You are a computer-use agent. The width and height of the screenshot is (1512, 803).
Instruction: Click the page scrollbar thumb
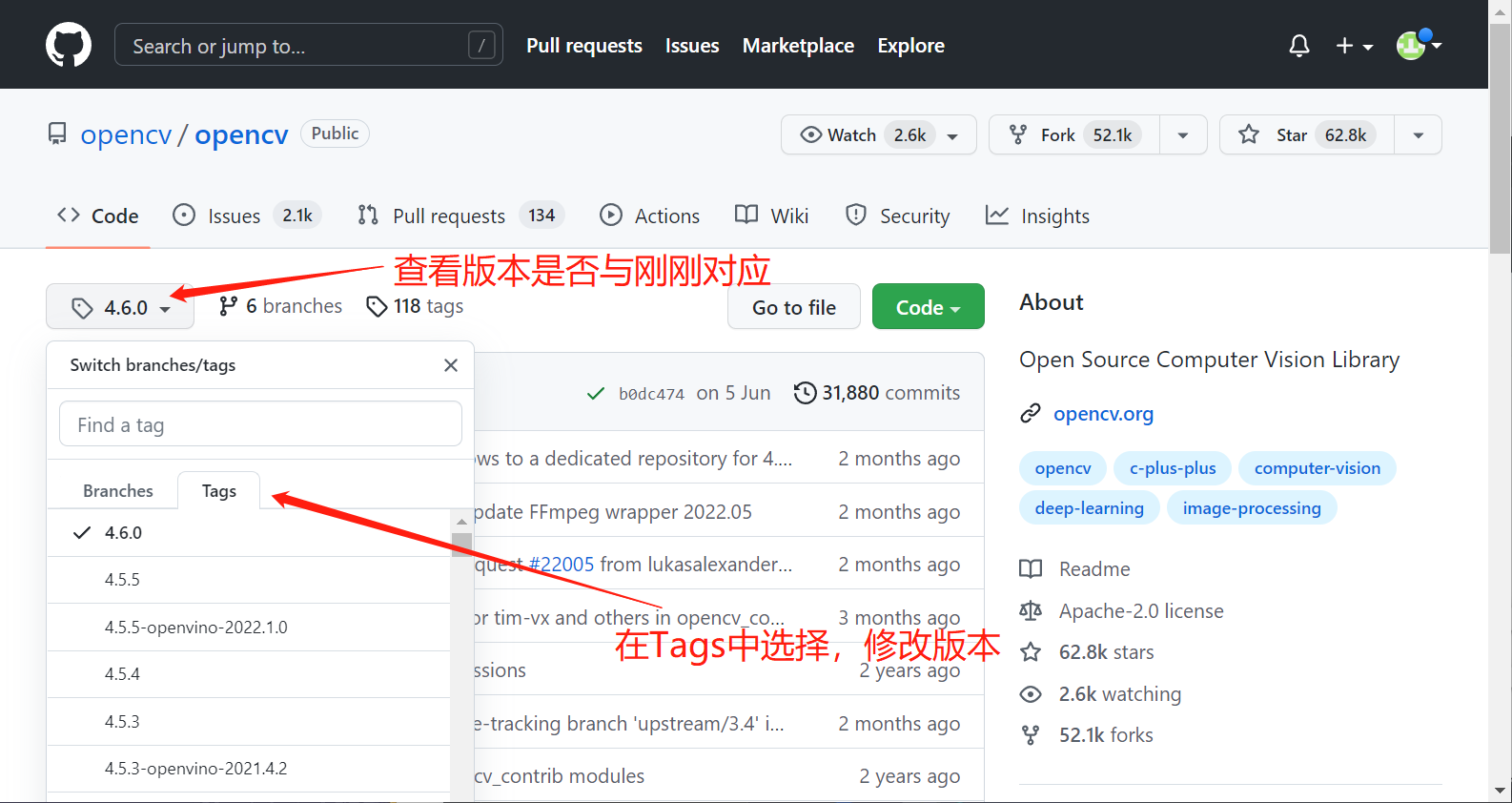pos(1501,137)
